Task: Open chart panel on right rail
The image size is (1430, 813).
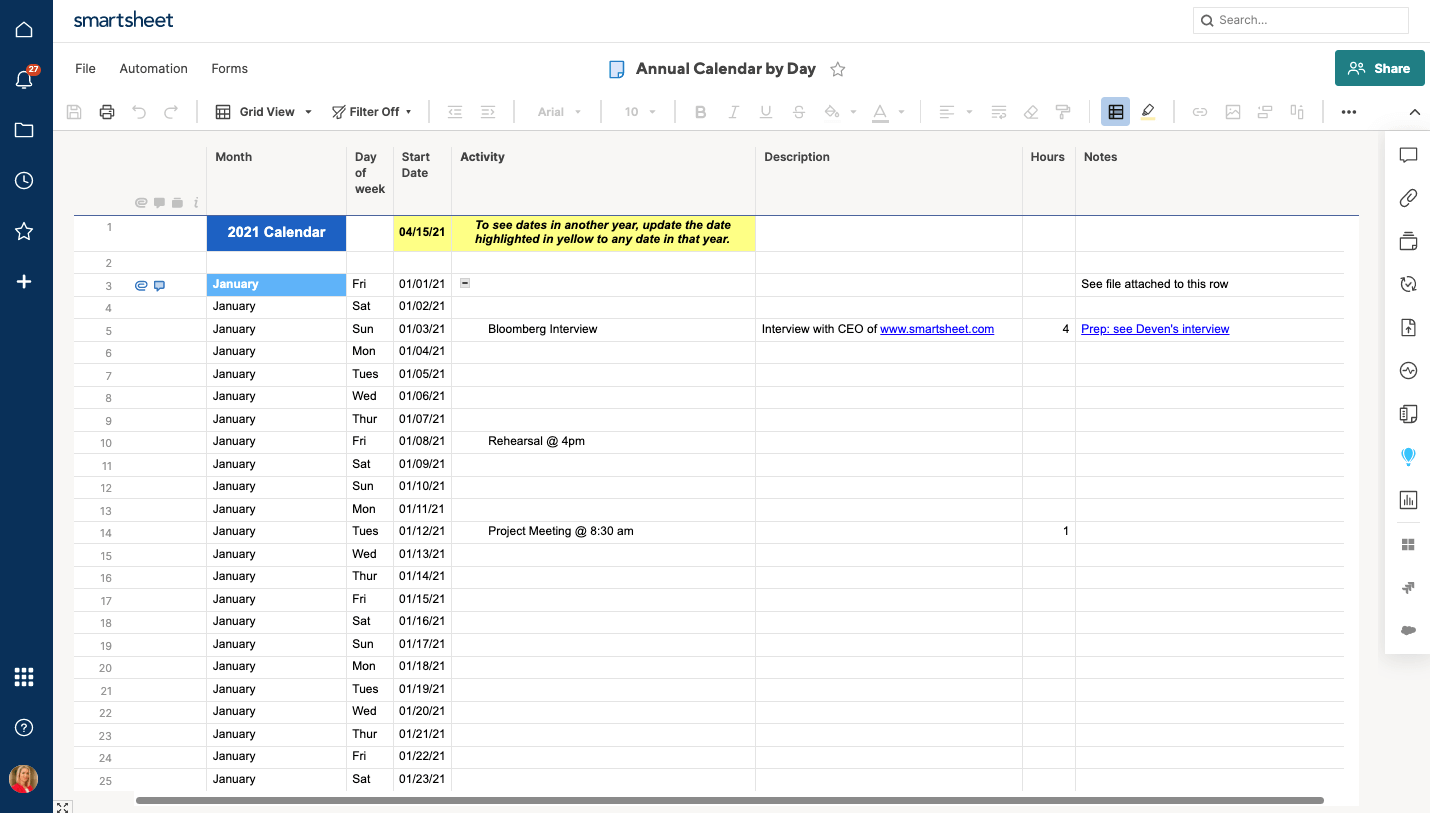Action: point(1408,500)
